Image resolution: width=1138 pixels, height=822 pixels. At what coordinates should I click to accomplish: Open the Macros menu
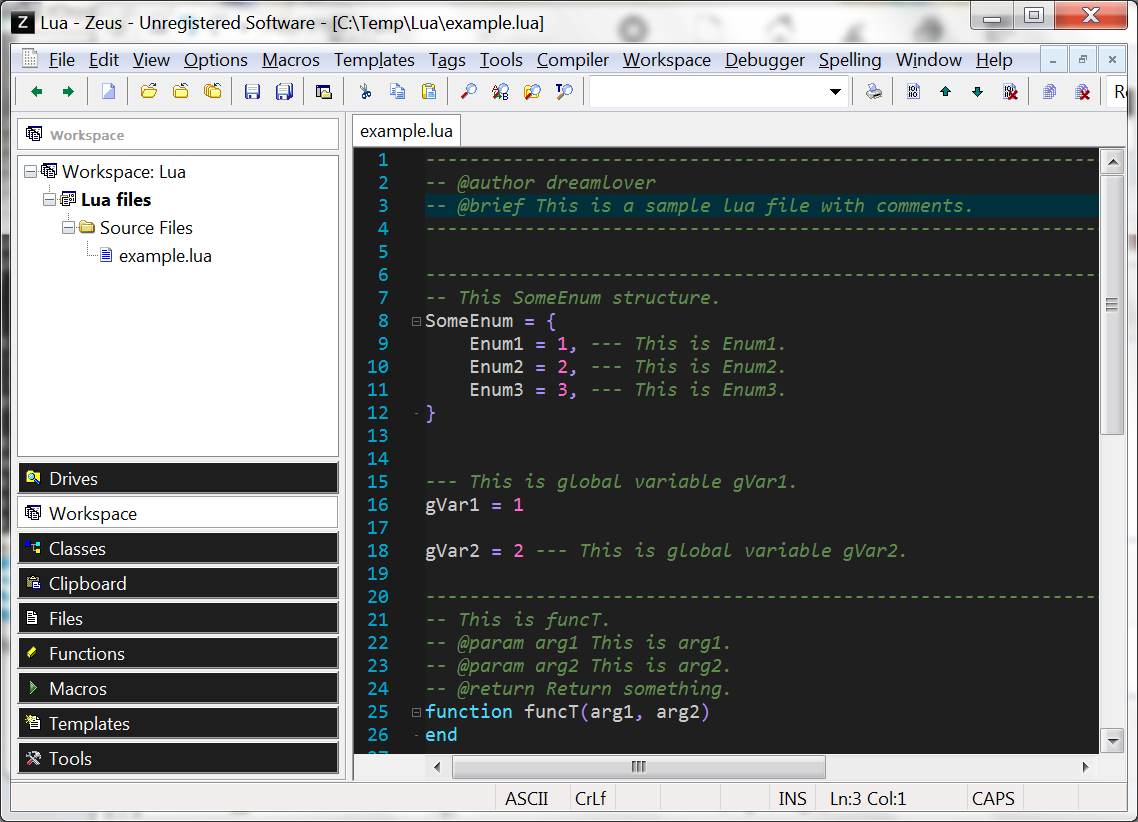290,59
